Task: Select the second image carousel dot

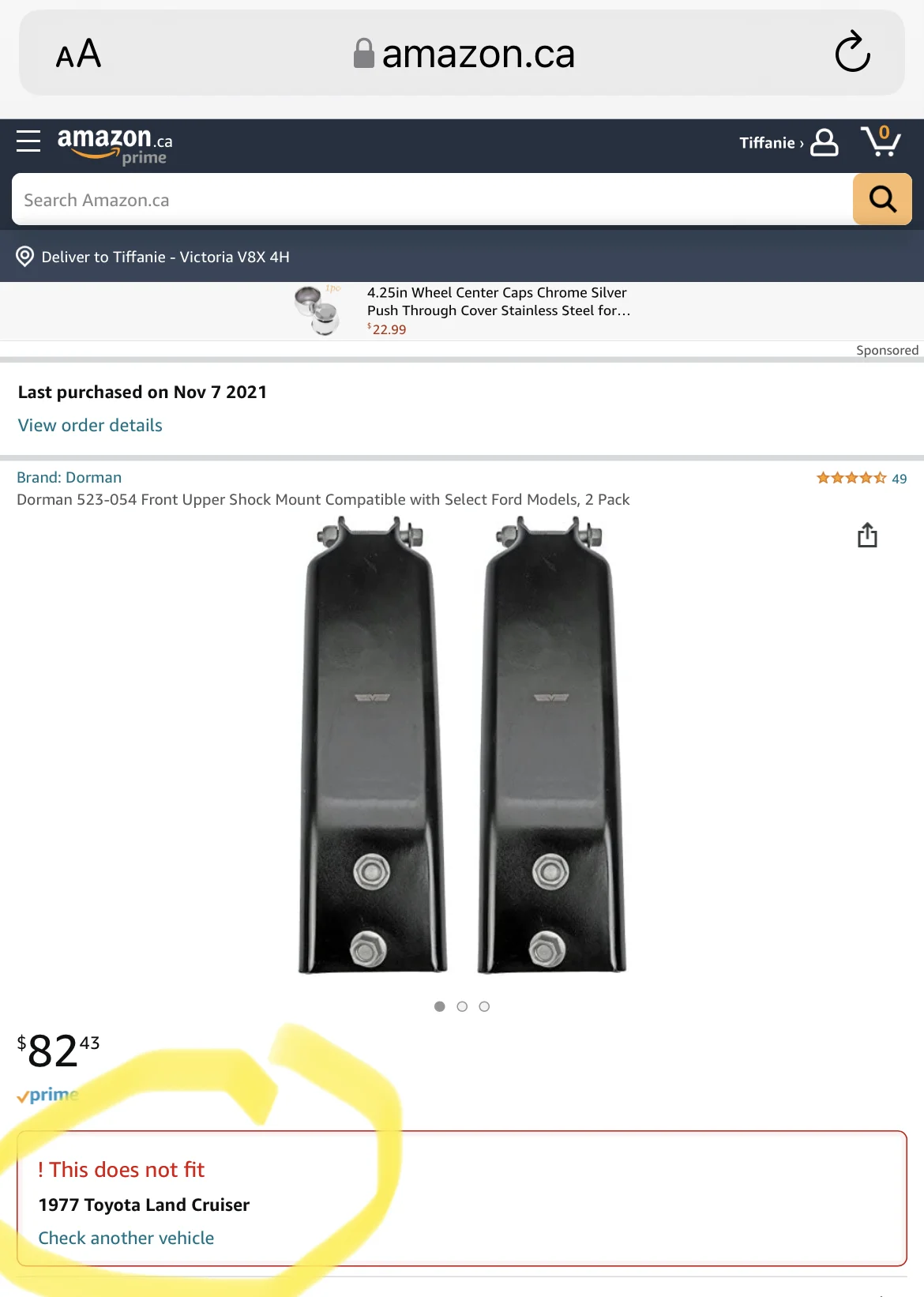Action: pos(462,1006)
